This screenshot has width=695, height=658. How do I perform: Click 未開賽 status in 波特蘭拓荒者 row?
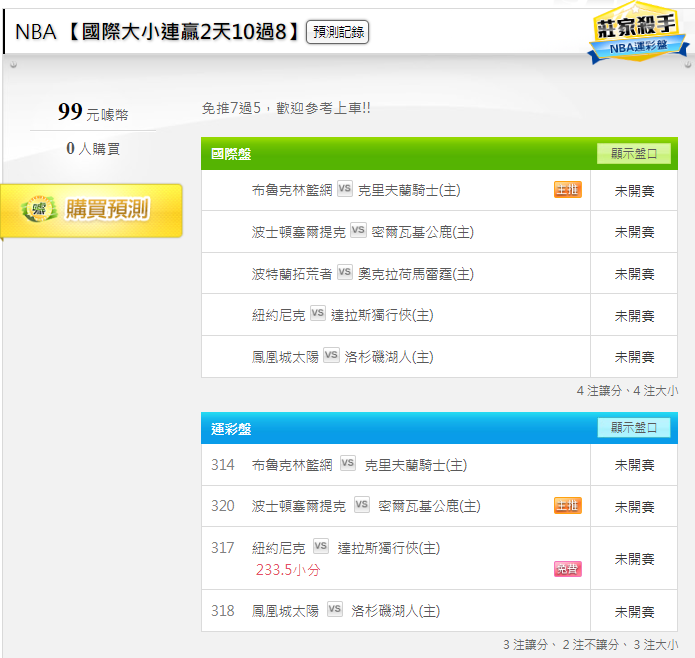coord(634,274)
